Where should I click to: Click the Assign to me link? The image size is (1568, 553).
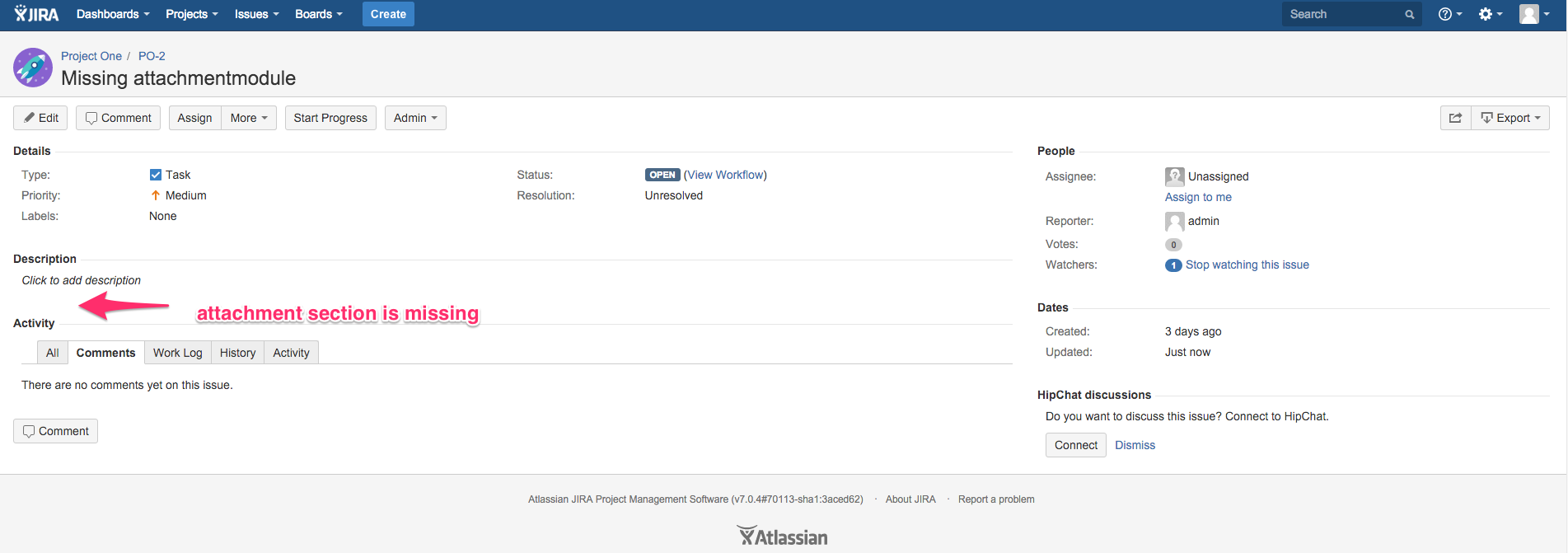click(x=1198, y=197)
